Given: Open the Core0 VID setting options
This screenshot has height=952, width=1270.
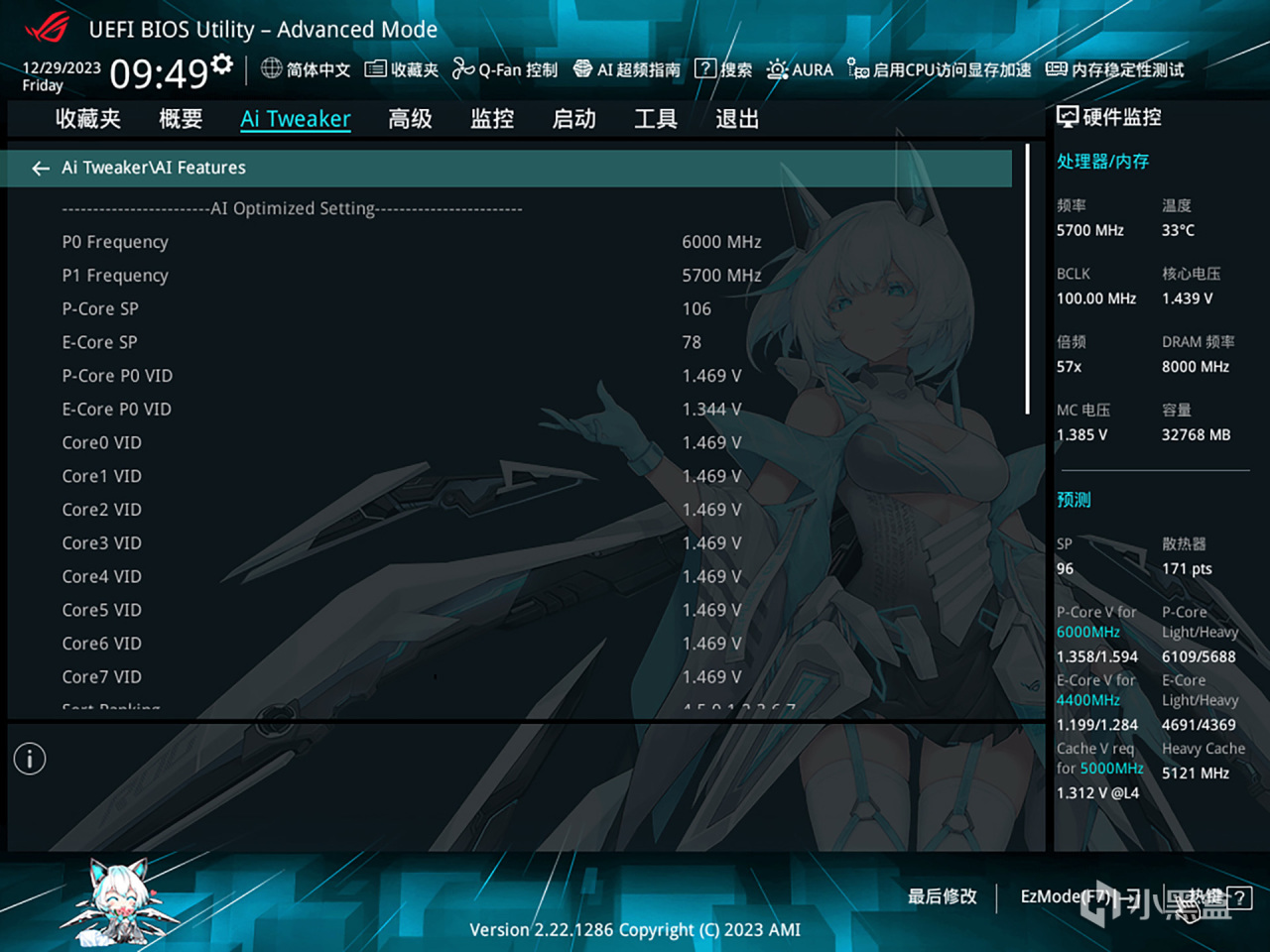Looking at the screenshot, I should click(x=711, y=442).
